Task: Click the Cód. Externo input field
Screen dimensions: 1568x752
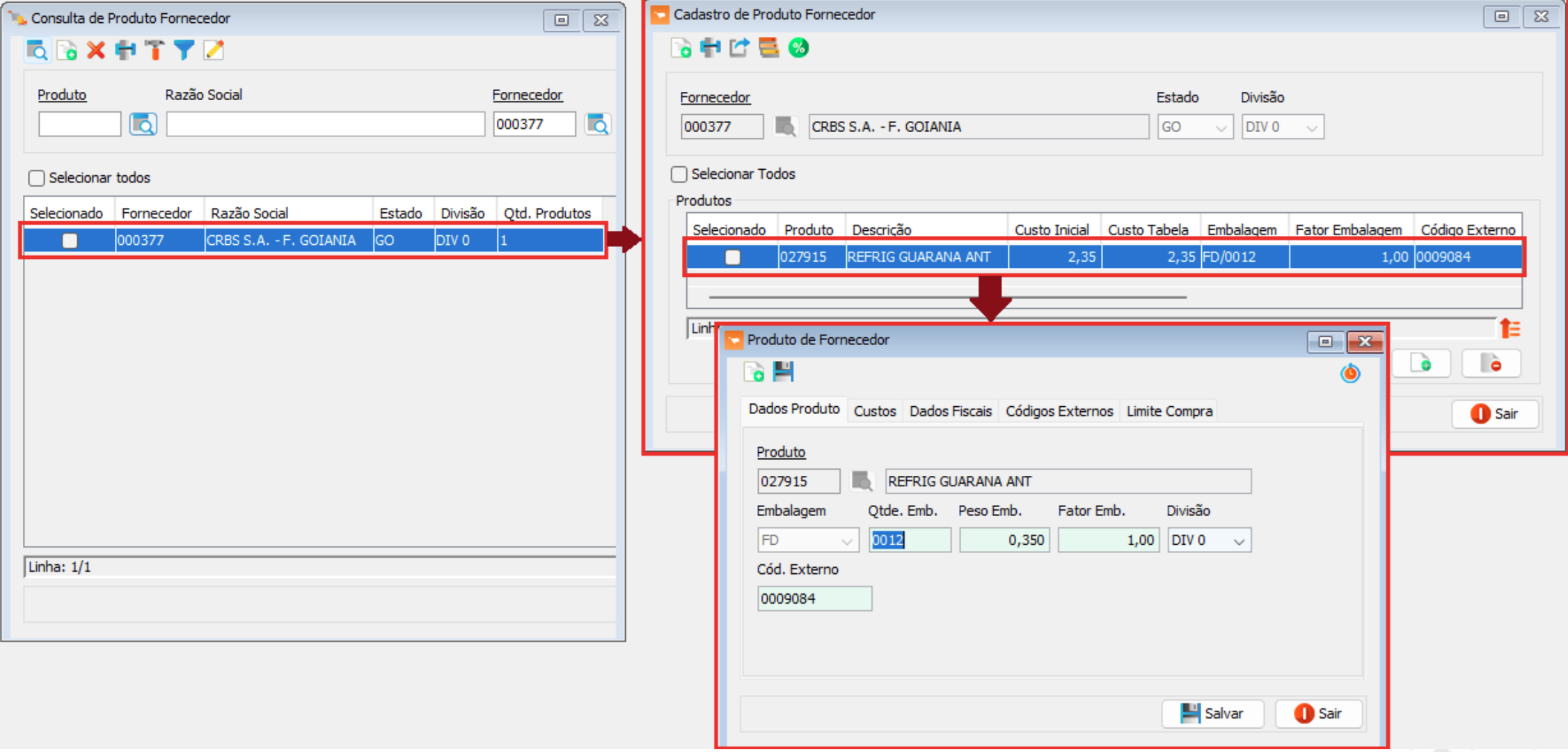Action: coord(814,598)
